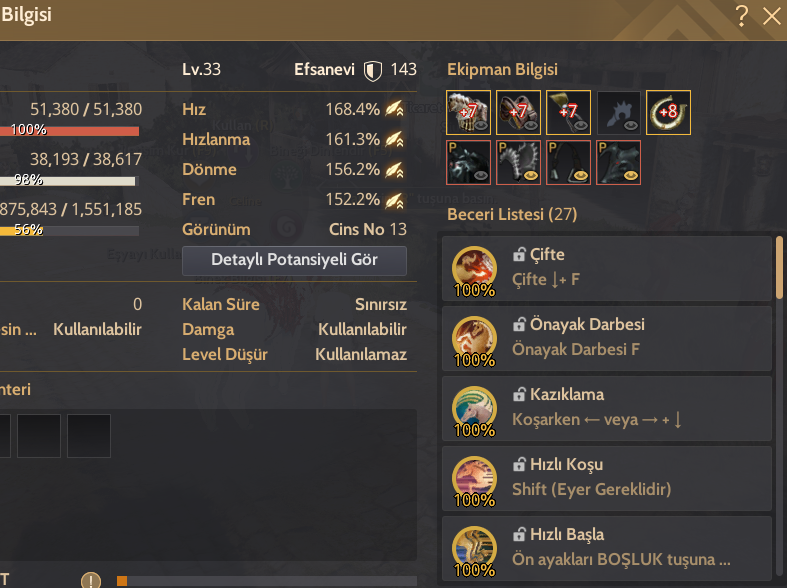787x588 pixels.
Task: Toggle the lock on Önayak Darbesi skill
Action: [x=519, y=325]
